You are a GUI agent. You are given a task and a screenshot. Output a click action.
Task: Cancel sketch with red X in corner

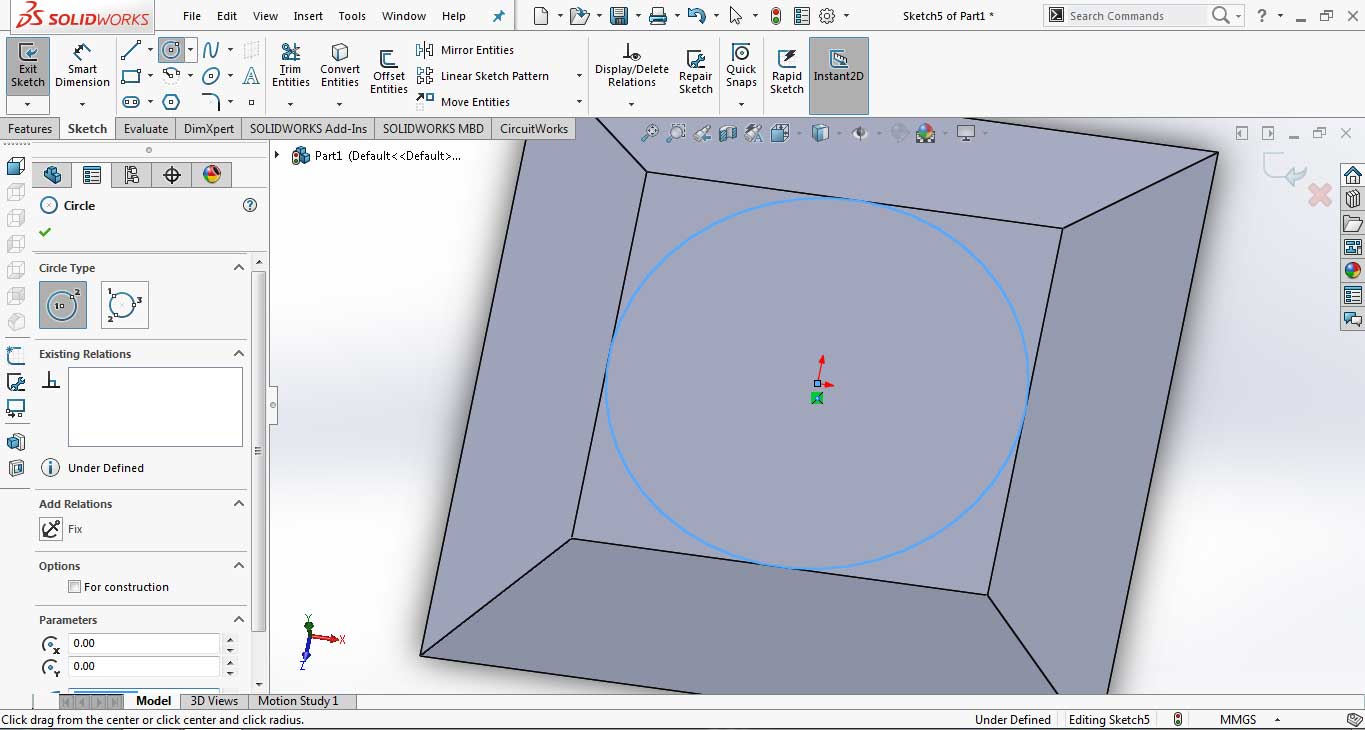click(x=1320, y=195)
